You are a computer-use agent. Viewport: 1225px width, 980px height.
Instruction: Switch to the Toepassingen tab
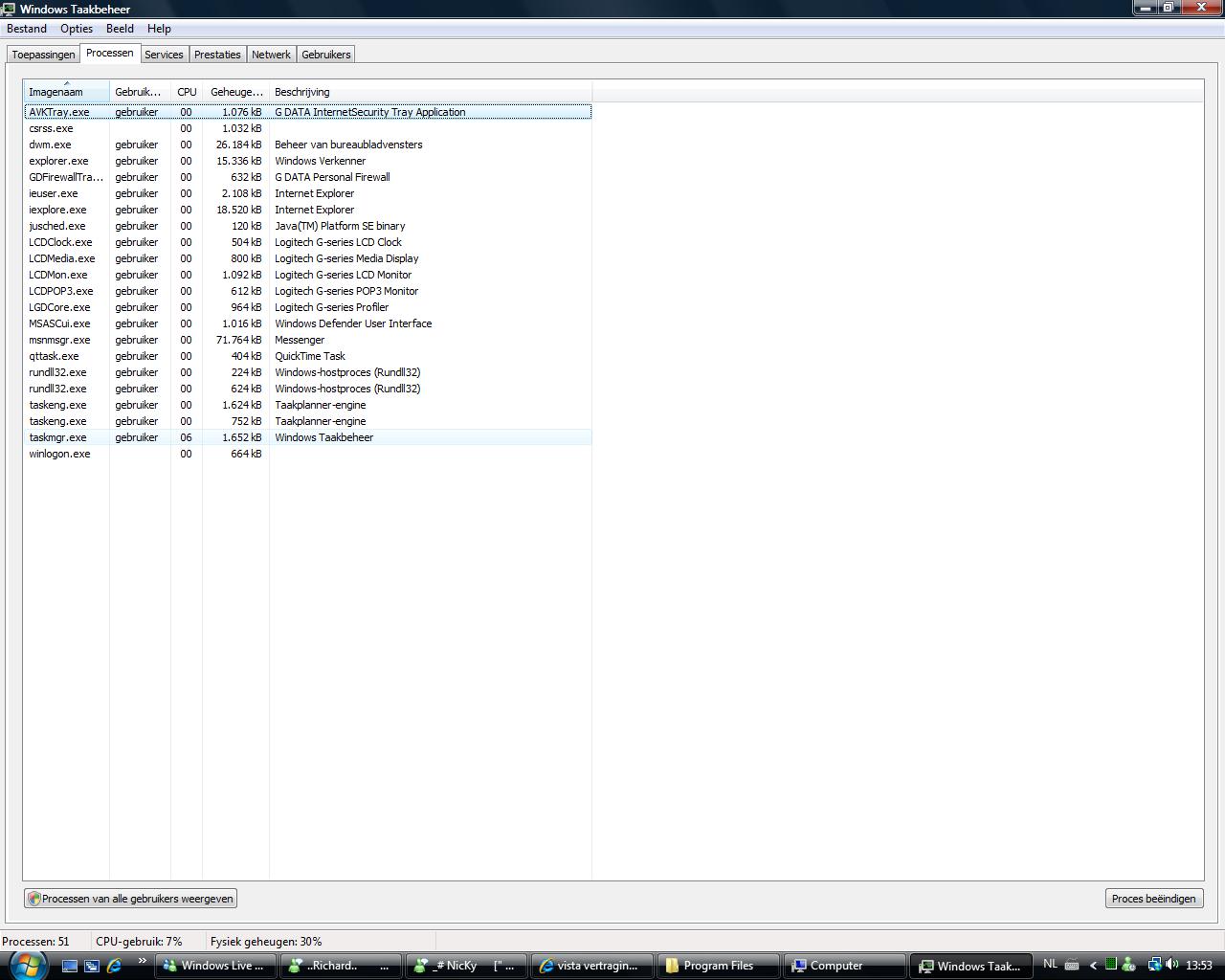tap(43, 55)
